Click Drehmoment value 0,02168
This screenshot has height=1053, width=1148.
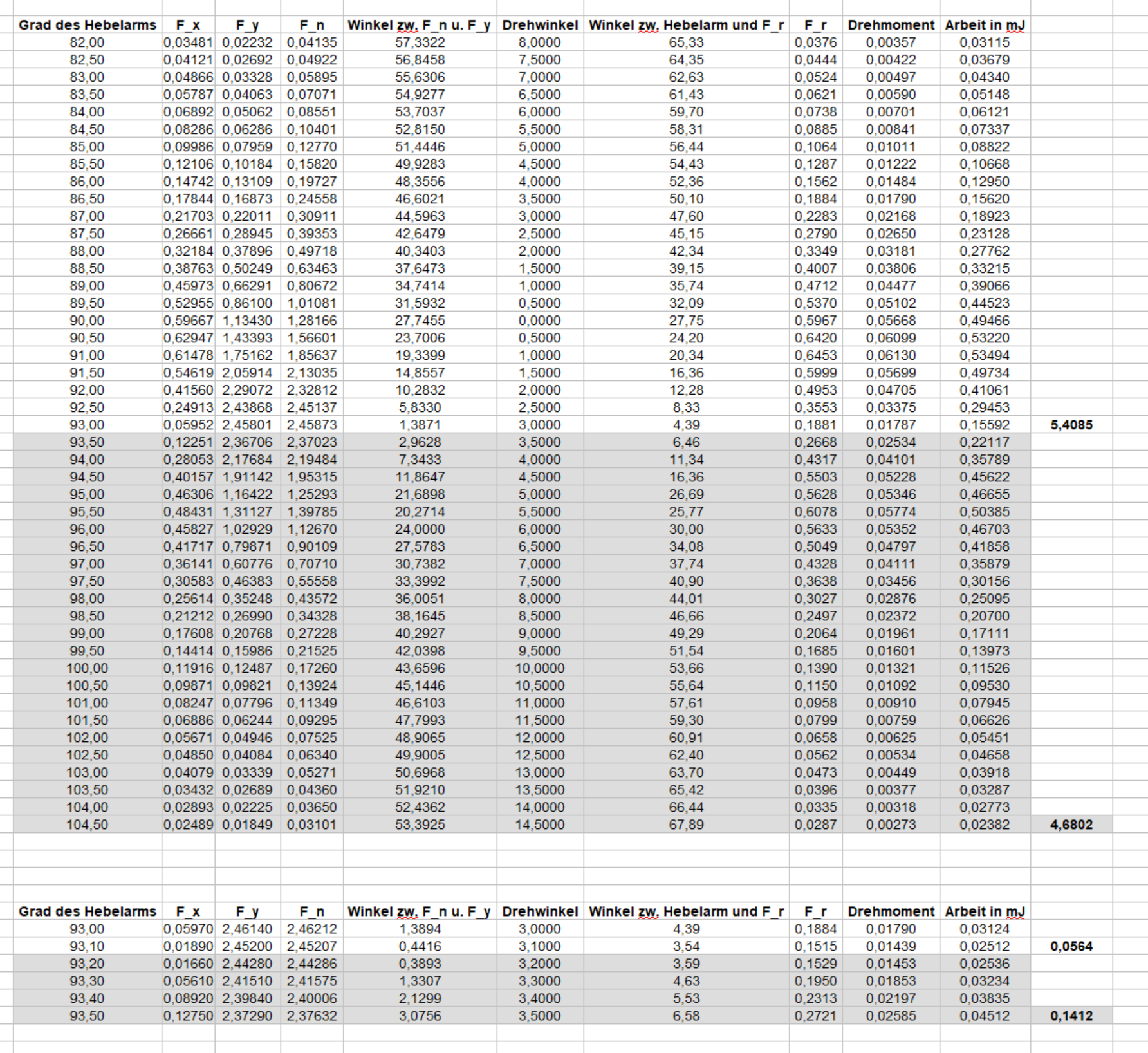click(x=891, y=216)
